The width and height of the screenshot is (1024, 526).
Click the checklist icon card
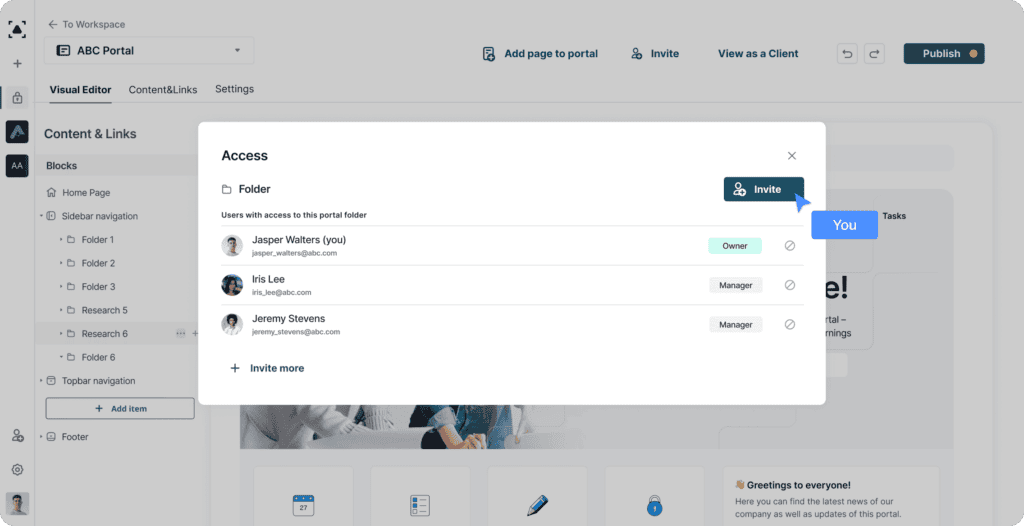(x=419, y=505)
